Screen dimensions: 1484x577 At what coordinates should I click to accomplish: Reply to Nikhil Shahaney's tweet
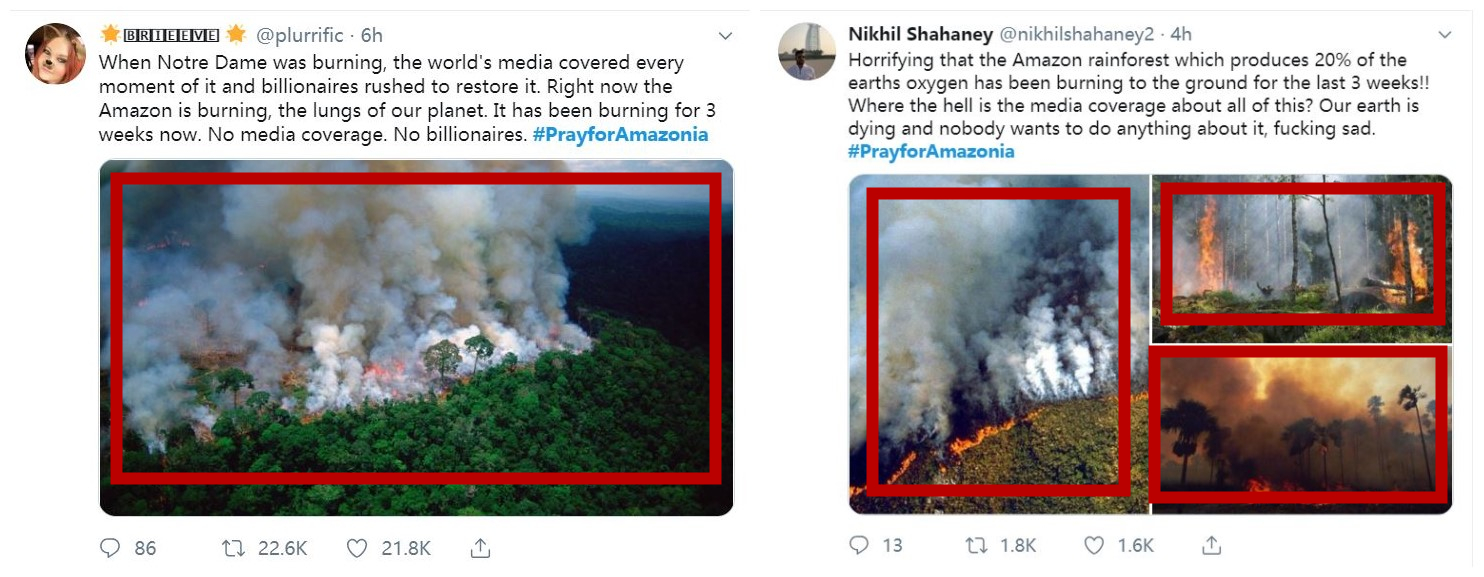point(859,545)
